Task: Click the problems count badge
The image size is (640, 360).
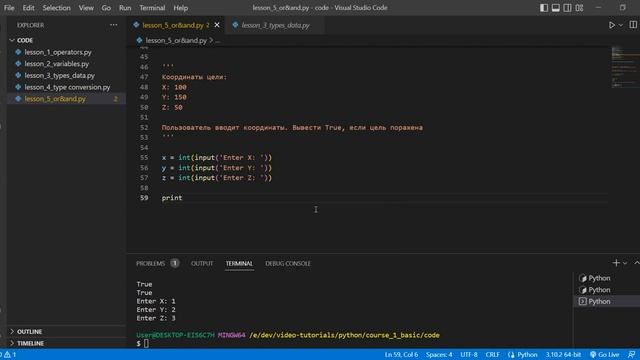Action: [174, 263]
